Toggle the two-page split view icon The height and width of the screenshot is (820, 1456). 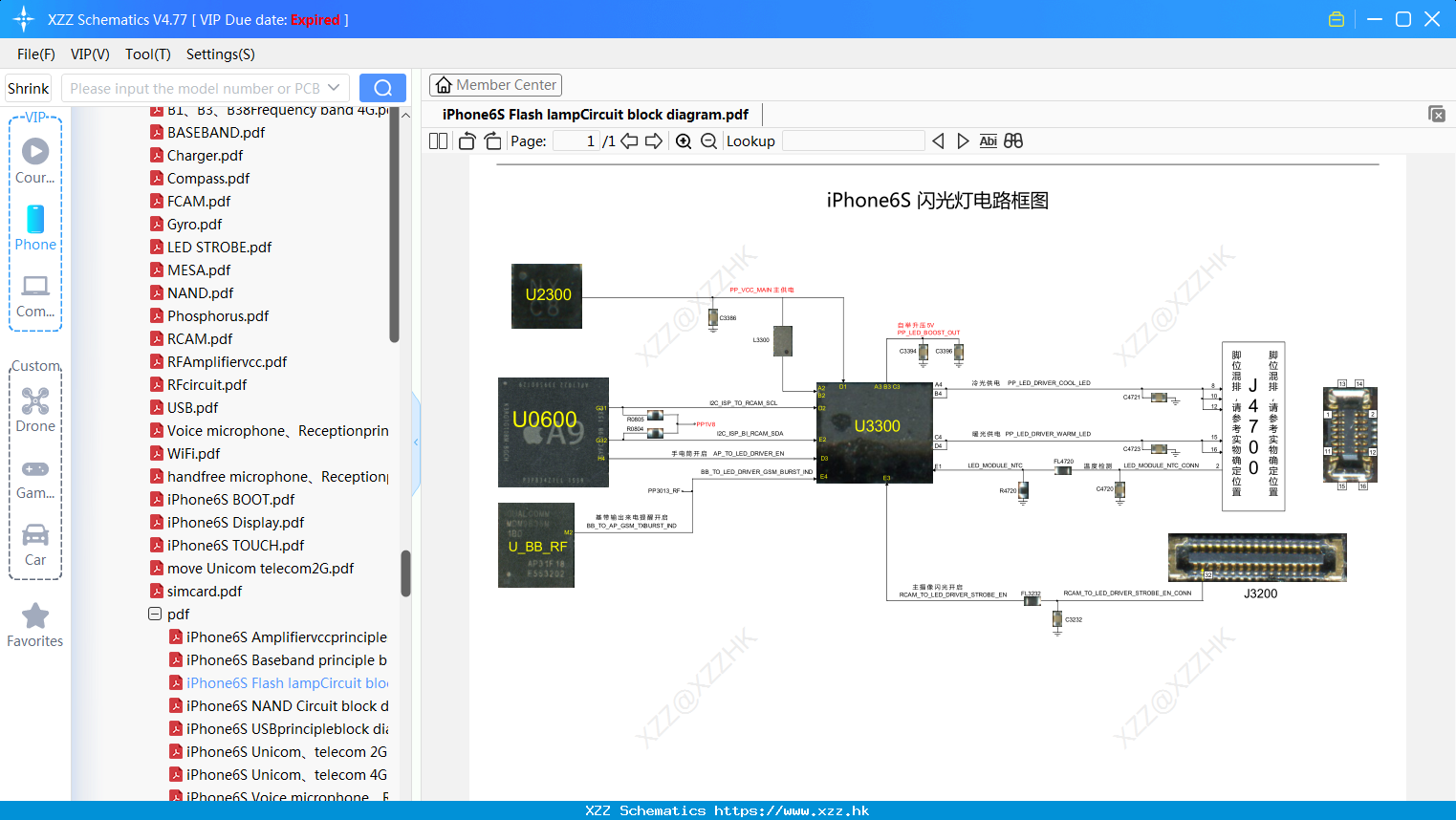coord(439,141)
